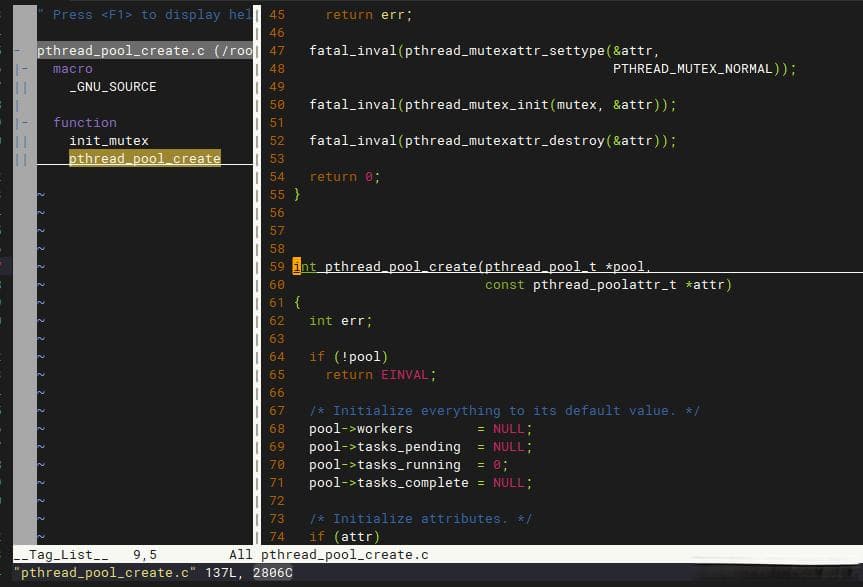863x587 pixels.
Task: Select the init_mutex function tag
Action: pos(109,141)
